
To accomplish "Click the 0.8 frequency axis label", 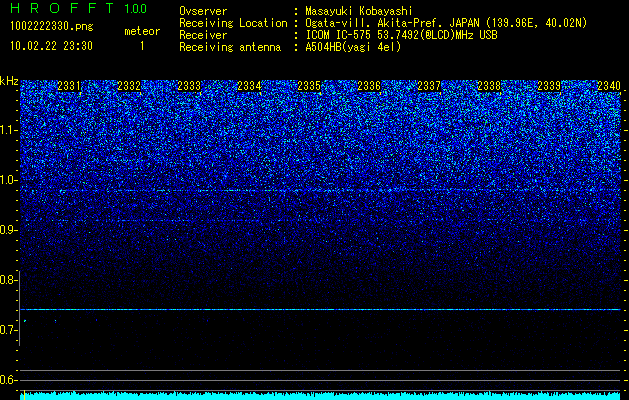I will pyautogui.click(x=9, y=280).
